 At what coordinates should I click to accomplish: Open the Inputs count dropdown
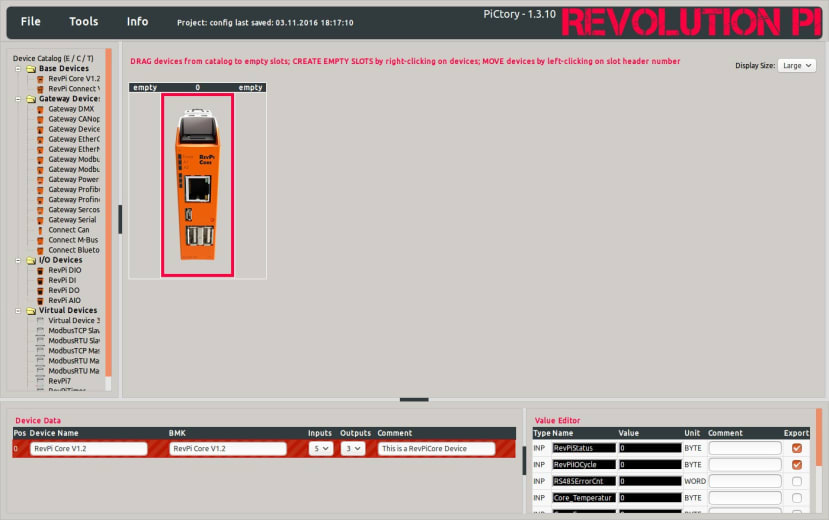[321, 449]
